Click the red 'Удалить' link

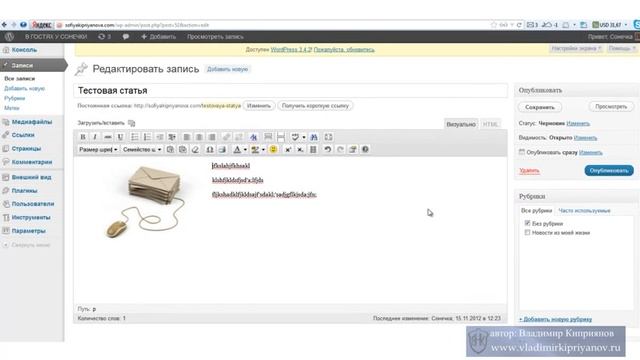pos(529,171)
